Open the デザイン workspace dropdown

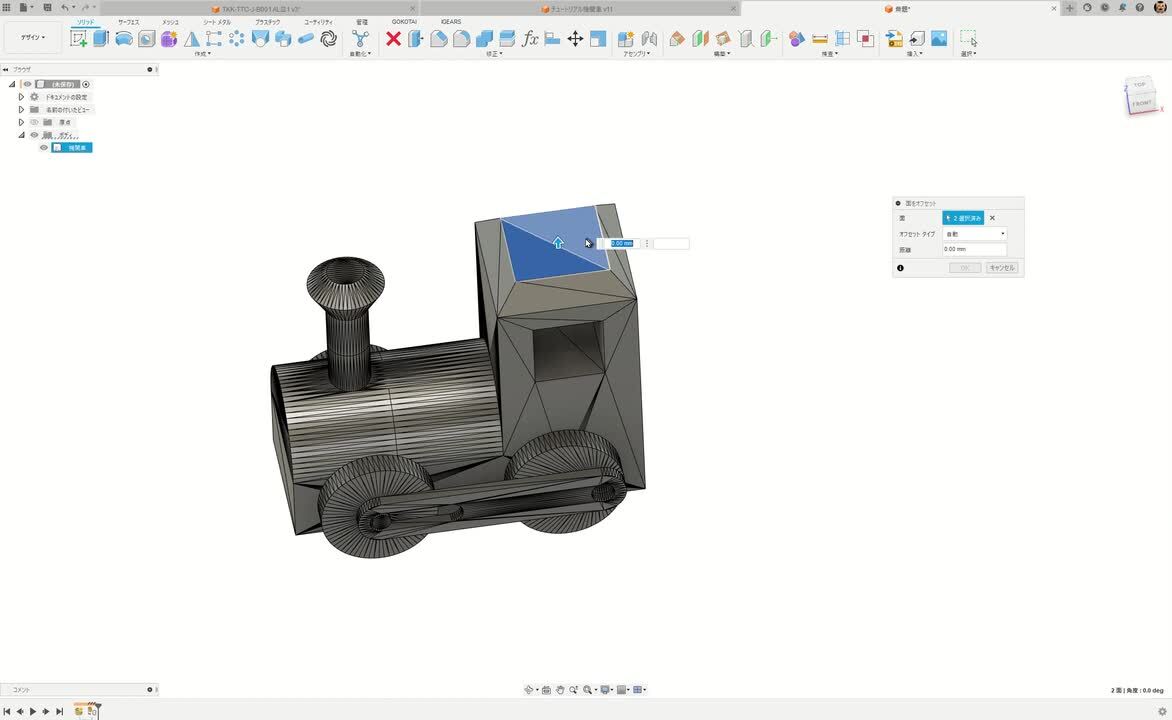(x=33, y=37)
